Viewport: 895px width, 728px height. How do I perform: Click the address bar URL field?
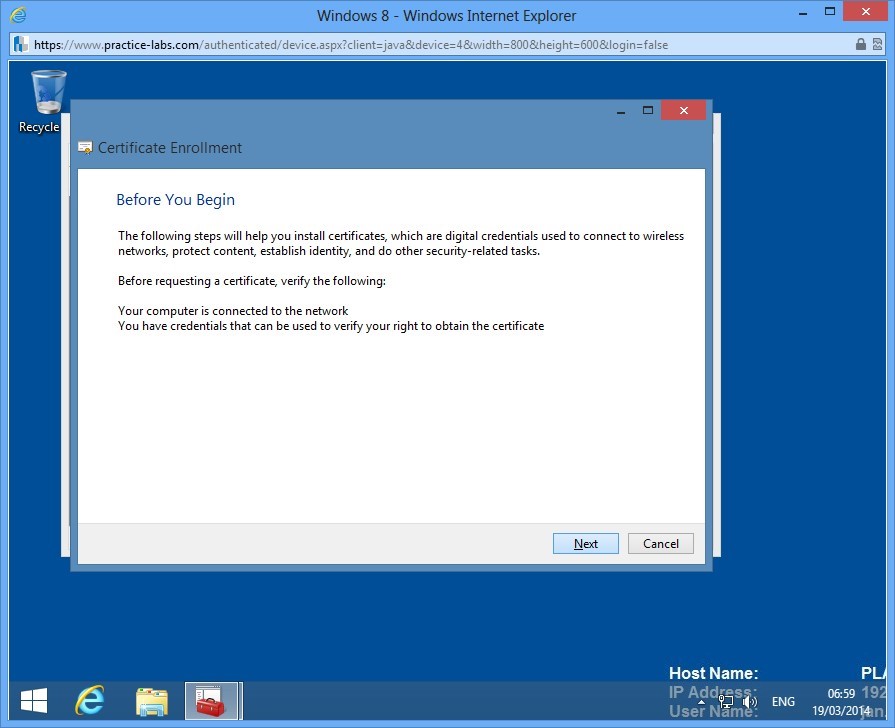click(x=400, y=44)
